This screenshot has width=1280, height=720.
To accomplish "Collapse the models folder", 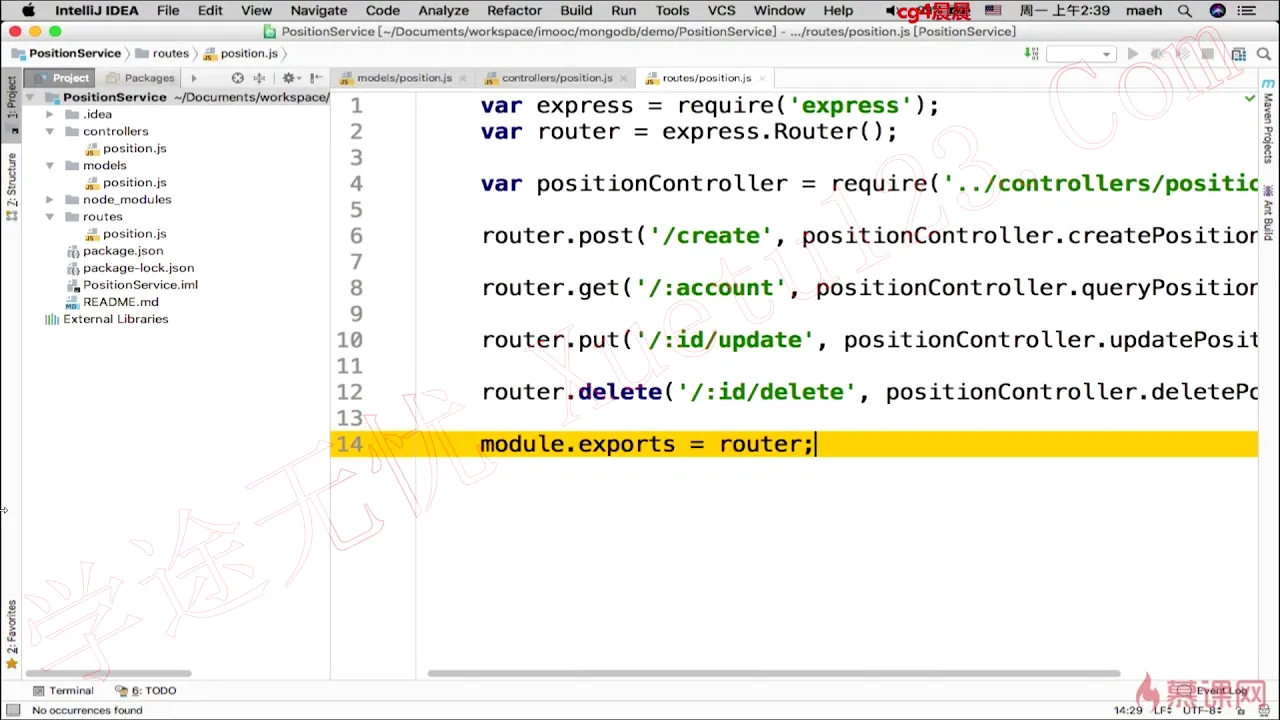I will [x=49, y=165].
